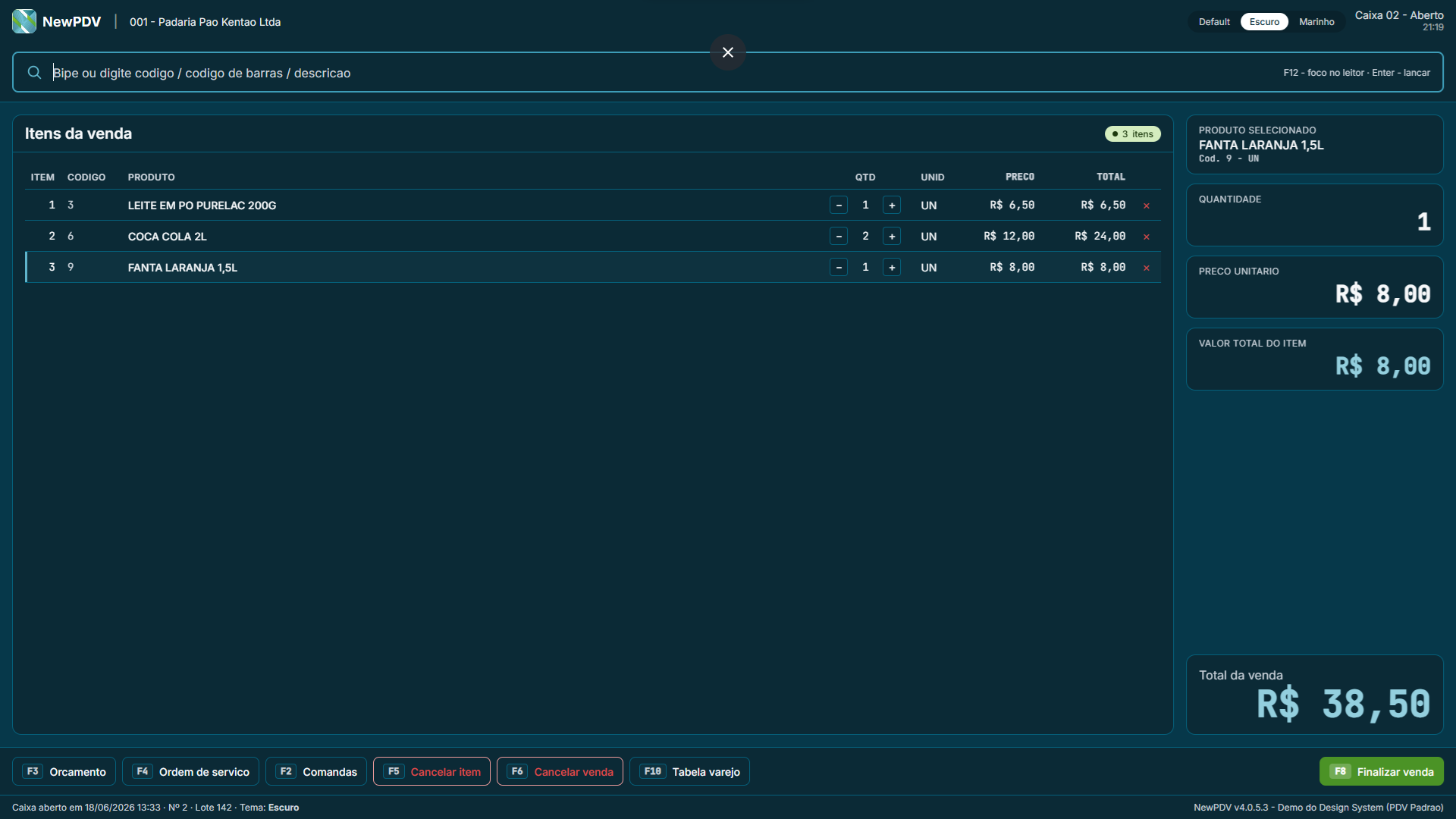The image size is (1456, 819).
Task: Click the UNID column header
Action: point(933,177)
